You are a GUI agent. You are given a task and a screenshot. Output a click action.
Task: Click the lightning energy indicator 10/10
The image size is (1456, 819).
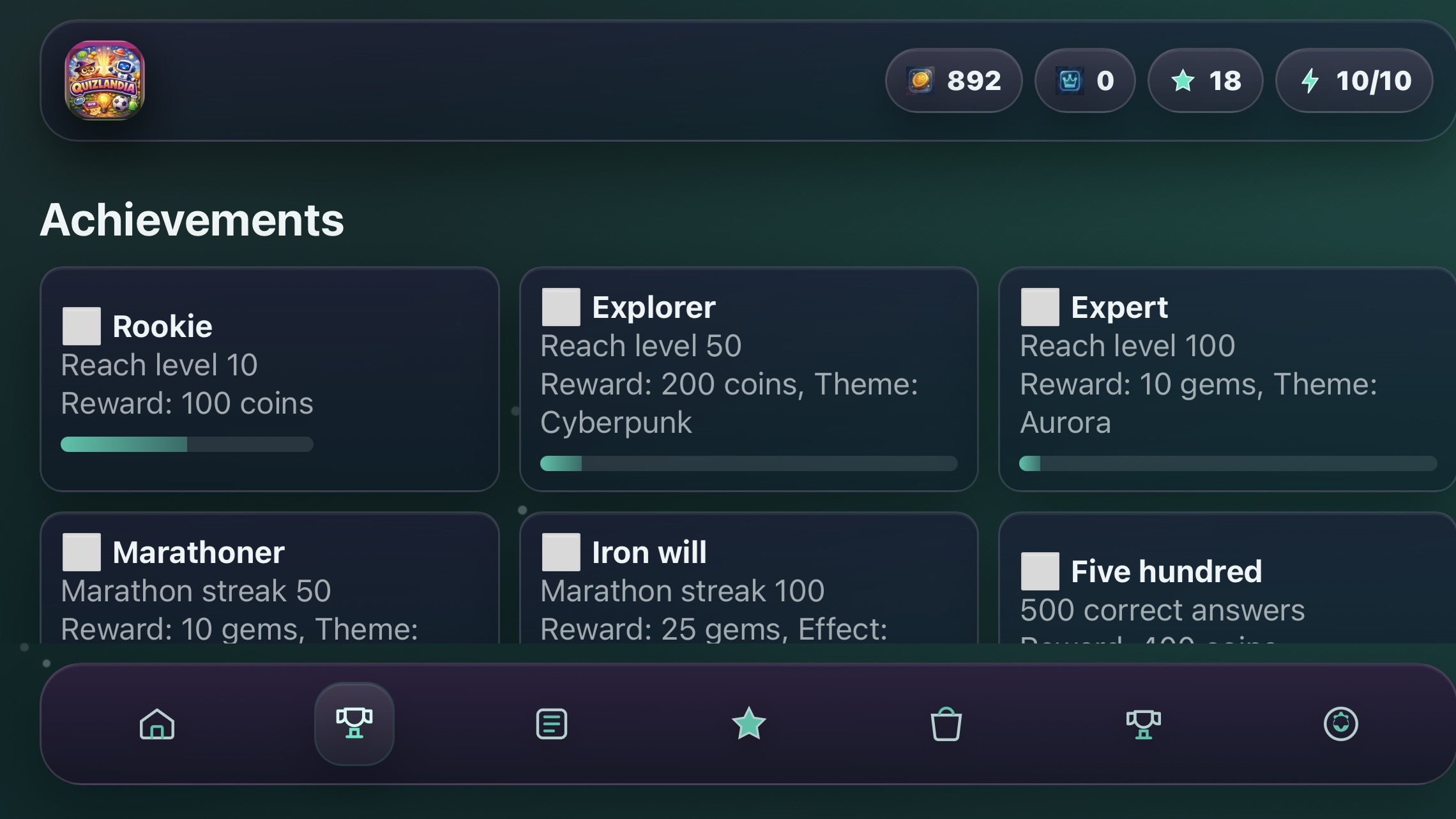pos(1353,80)
